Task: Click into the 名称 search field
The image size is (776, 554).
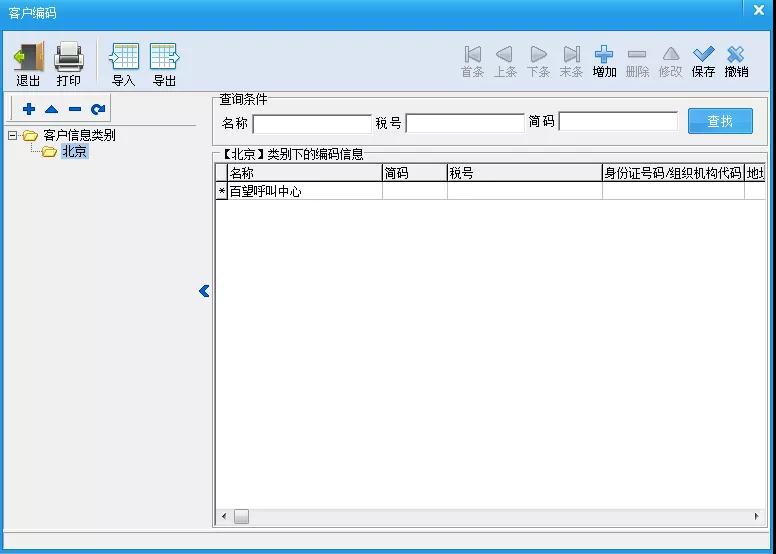Action: tap(312, 124)
